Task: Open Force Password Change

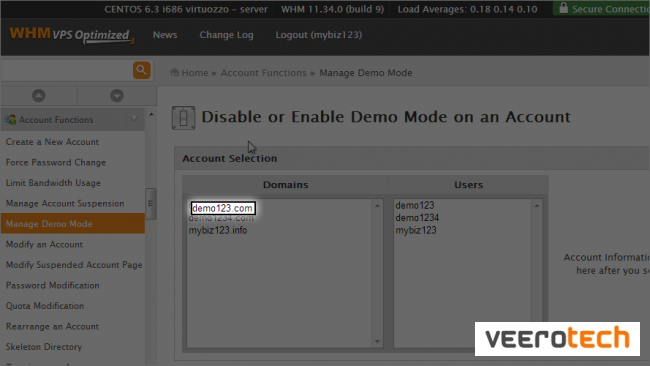Action: coord(56,162)
